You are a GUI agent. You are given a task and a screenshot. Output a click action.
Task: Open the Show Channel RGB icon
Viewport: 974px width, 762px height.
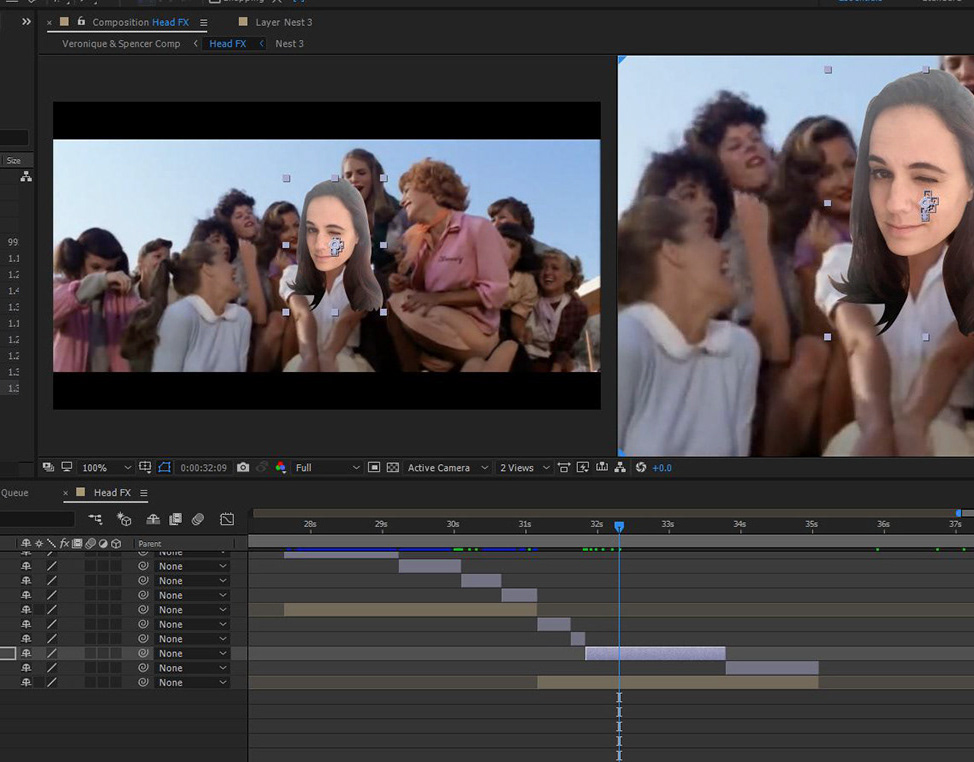[x=281, y=467]
